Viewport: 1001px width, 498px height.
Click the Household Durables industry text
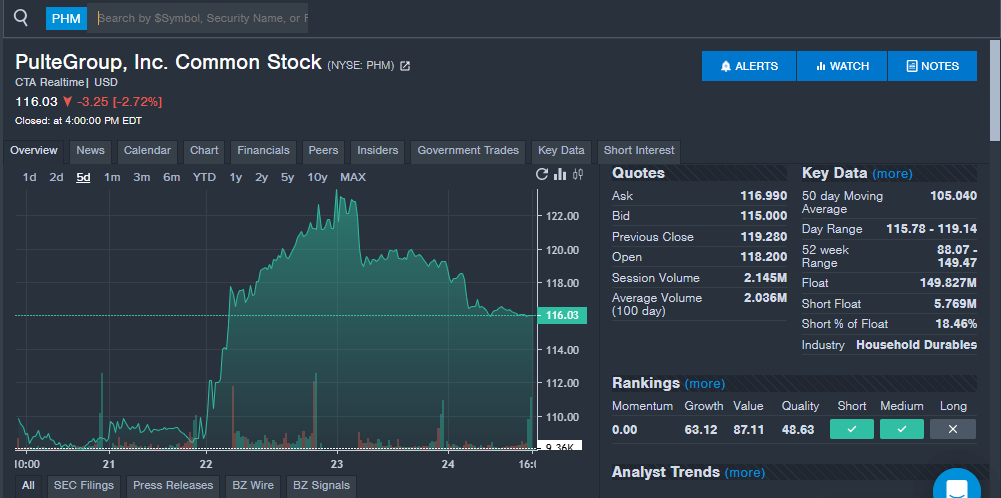pyautogui.click(x=916, y=345)
